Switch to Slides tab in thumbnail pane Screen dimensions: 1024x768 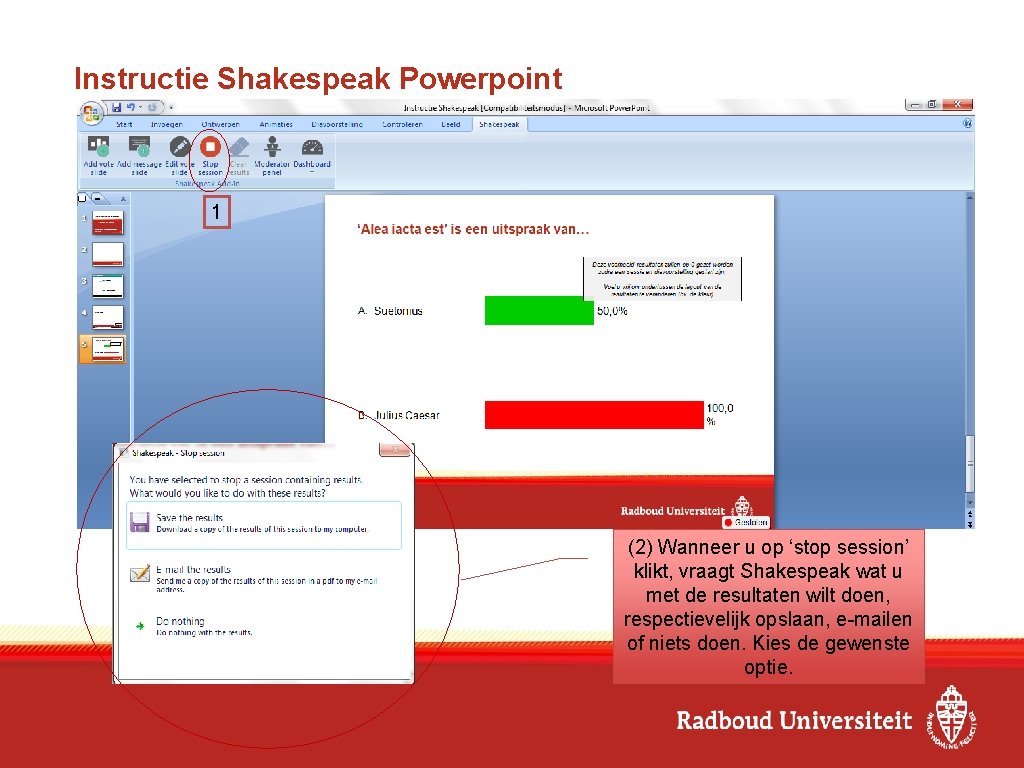point(82,198)
